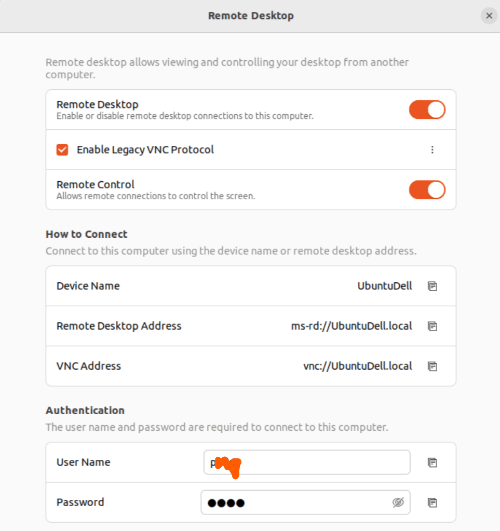Click the Authentication heading
The image size is (500, 531).
click(85, 410)
